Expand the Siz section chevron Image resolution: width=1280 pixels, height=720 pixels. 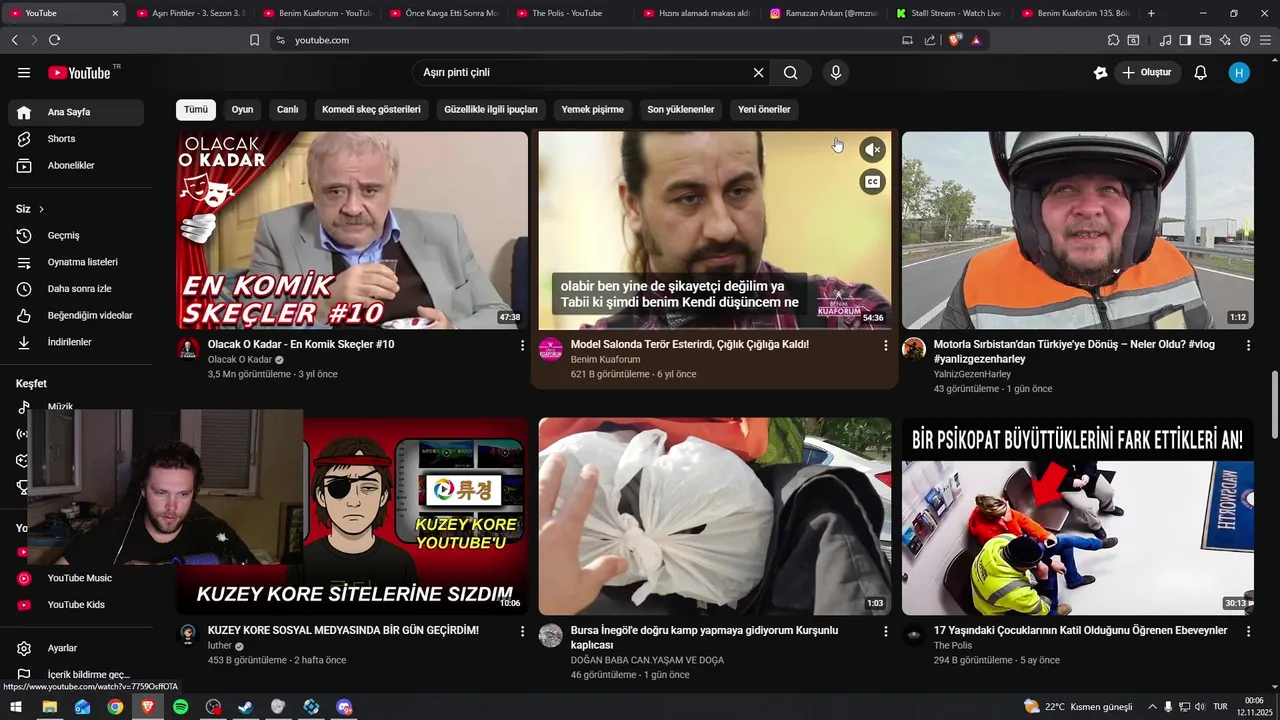[x=41, y=209]
